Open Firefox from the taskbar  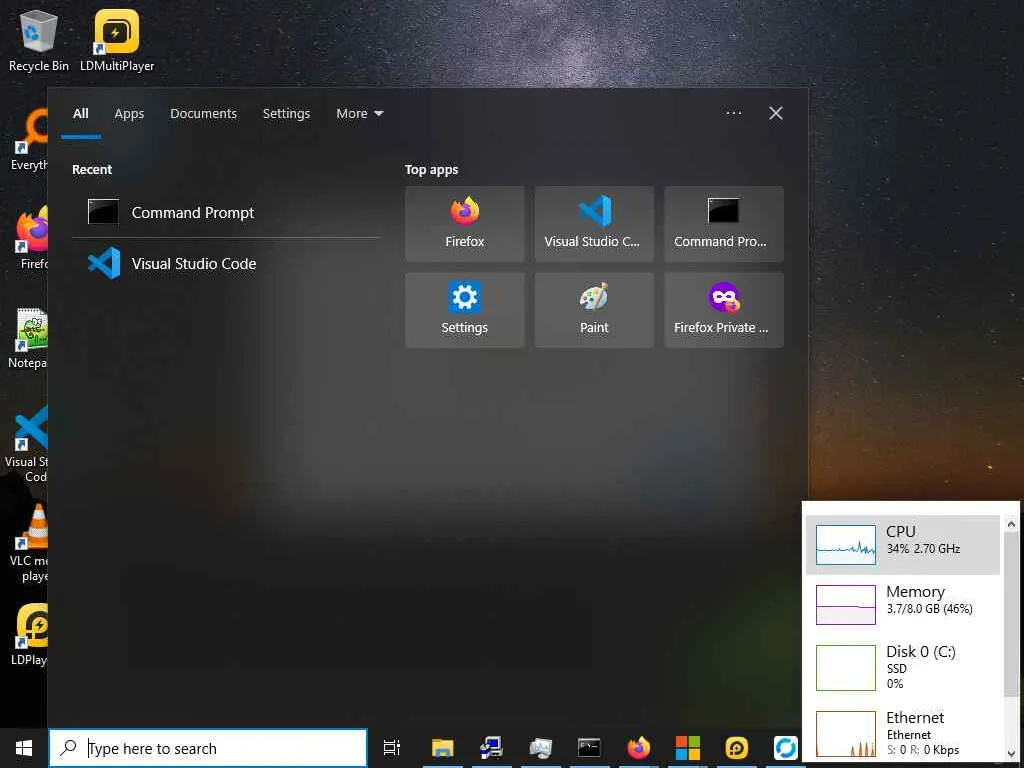(x=639, y=748)
